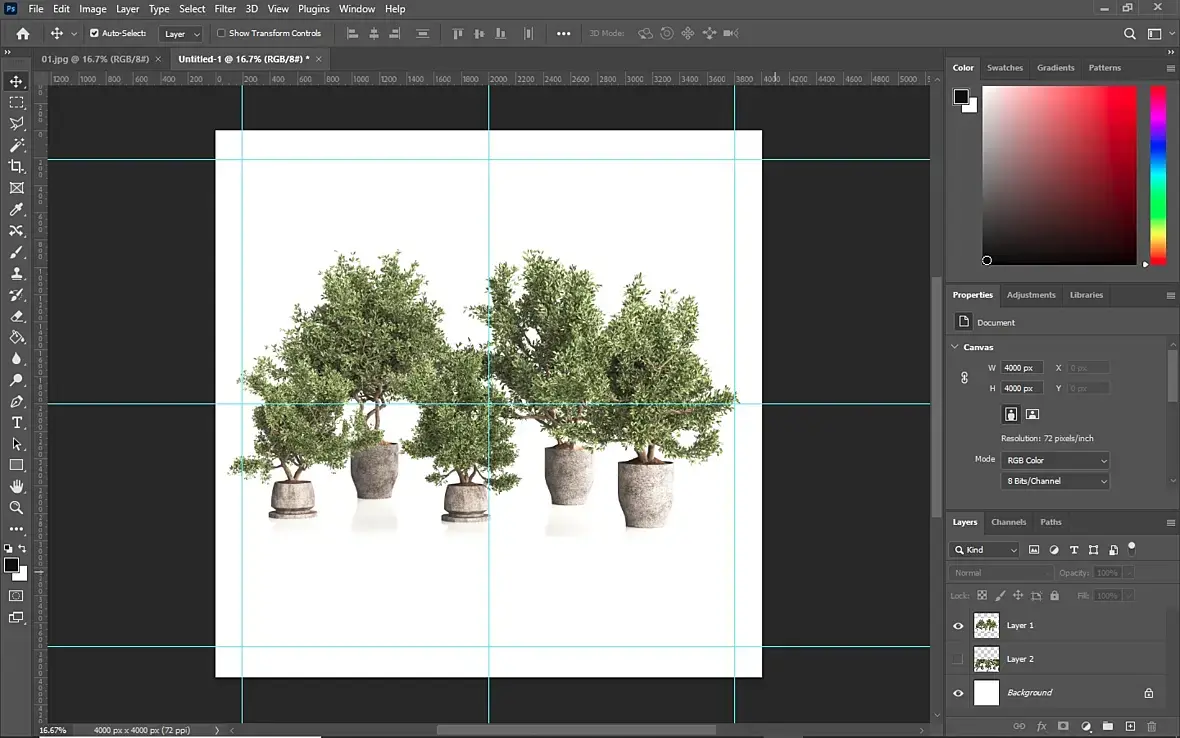The height and width of the screenshot is (738, 1180).
Task: Show Layer 2 by toggling visibility box
Action: 958,659
